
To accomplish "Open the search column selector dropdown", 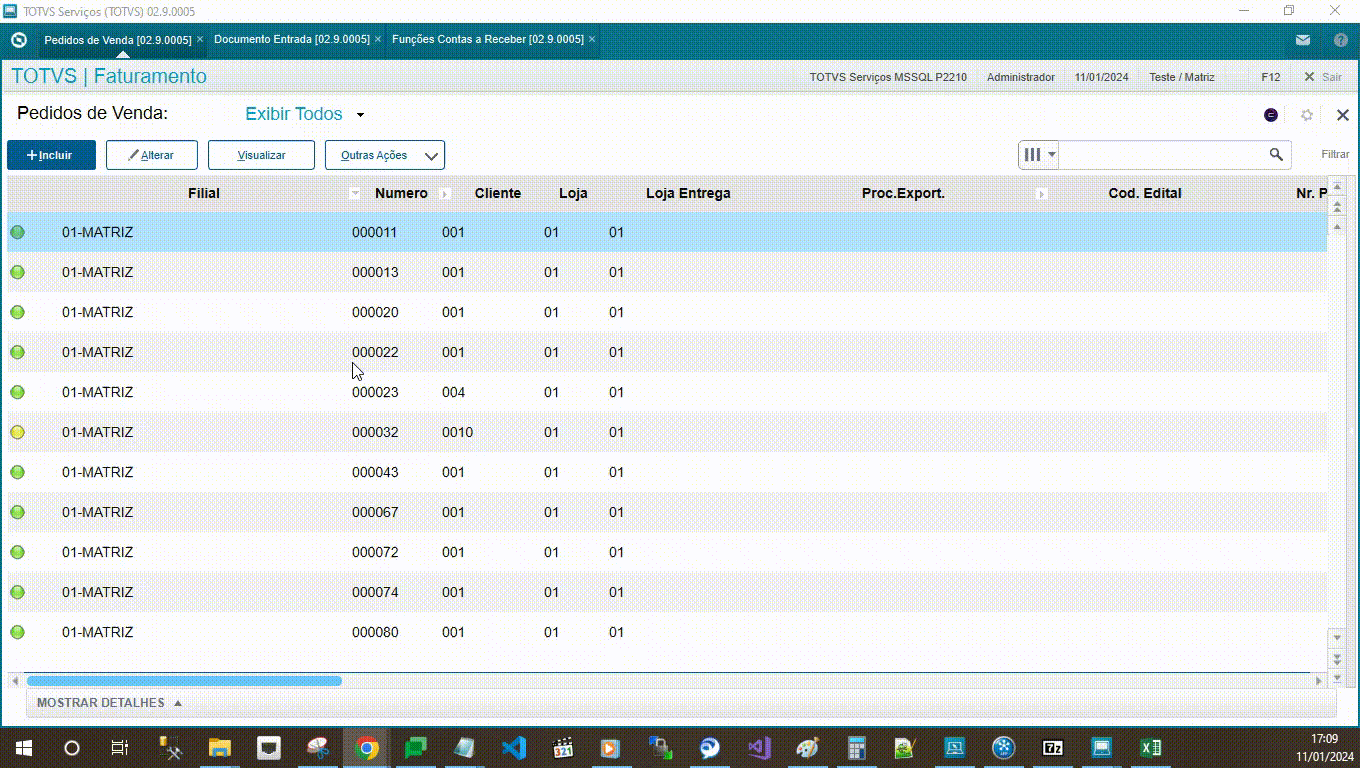I will tap(1038, 154).
